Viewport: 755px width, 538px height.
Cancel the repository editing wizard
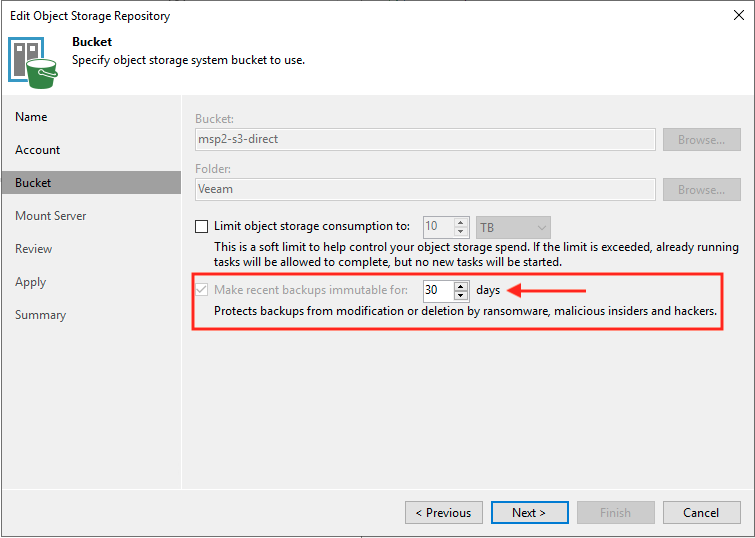click(702, 512)
